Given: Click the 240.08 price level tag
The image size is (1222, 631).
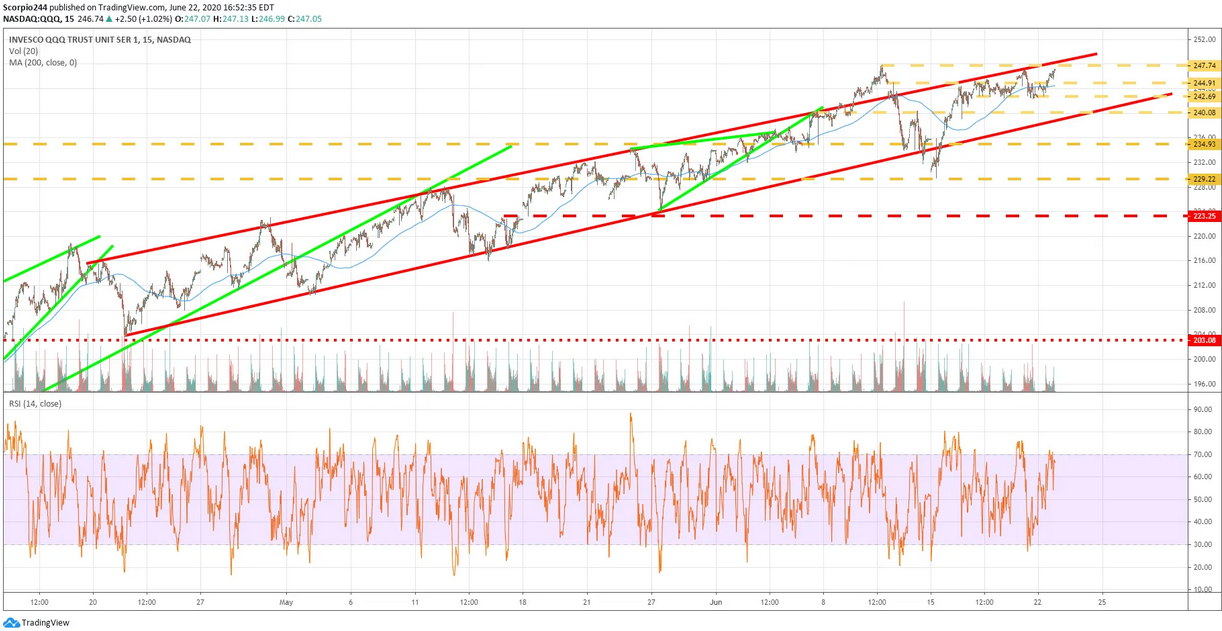Looking at the screenshot, I should (1202, 112).
